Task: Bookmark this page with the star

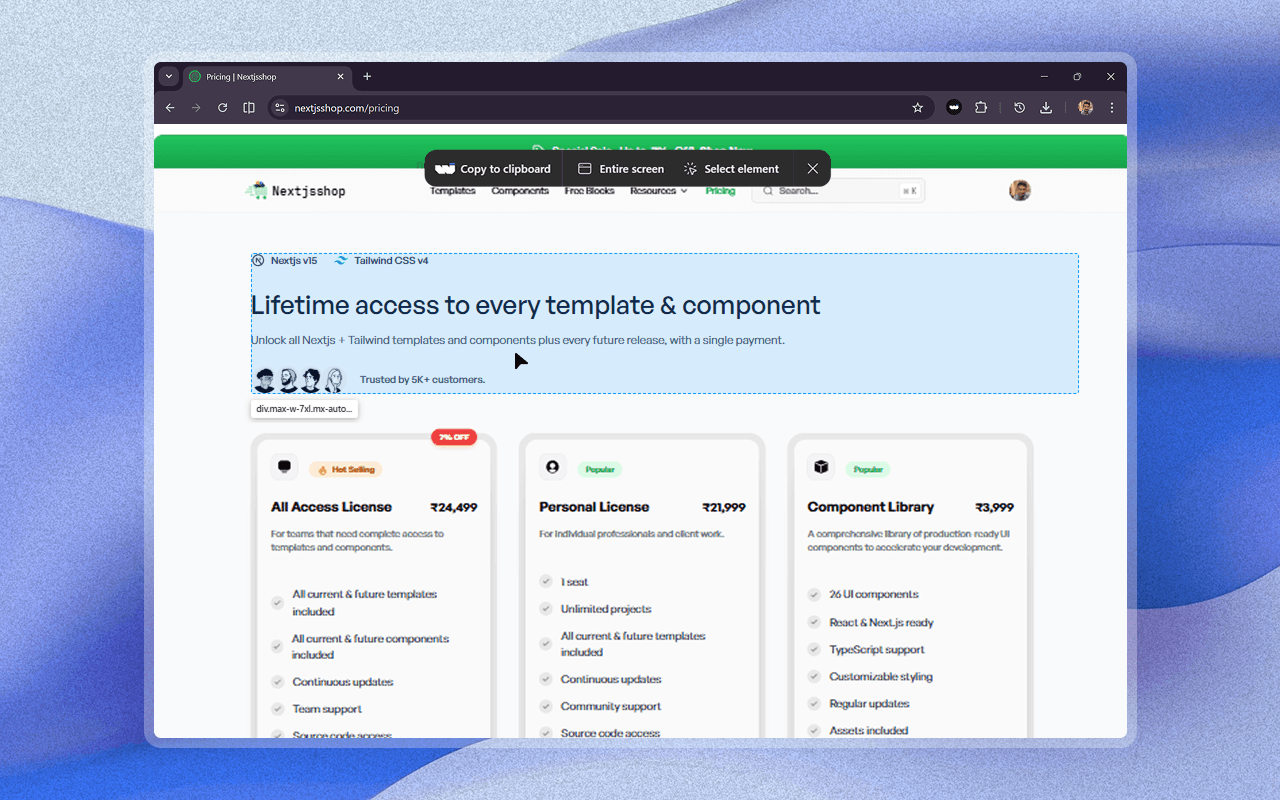Action: coord(917,108)
